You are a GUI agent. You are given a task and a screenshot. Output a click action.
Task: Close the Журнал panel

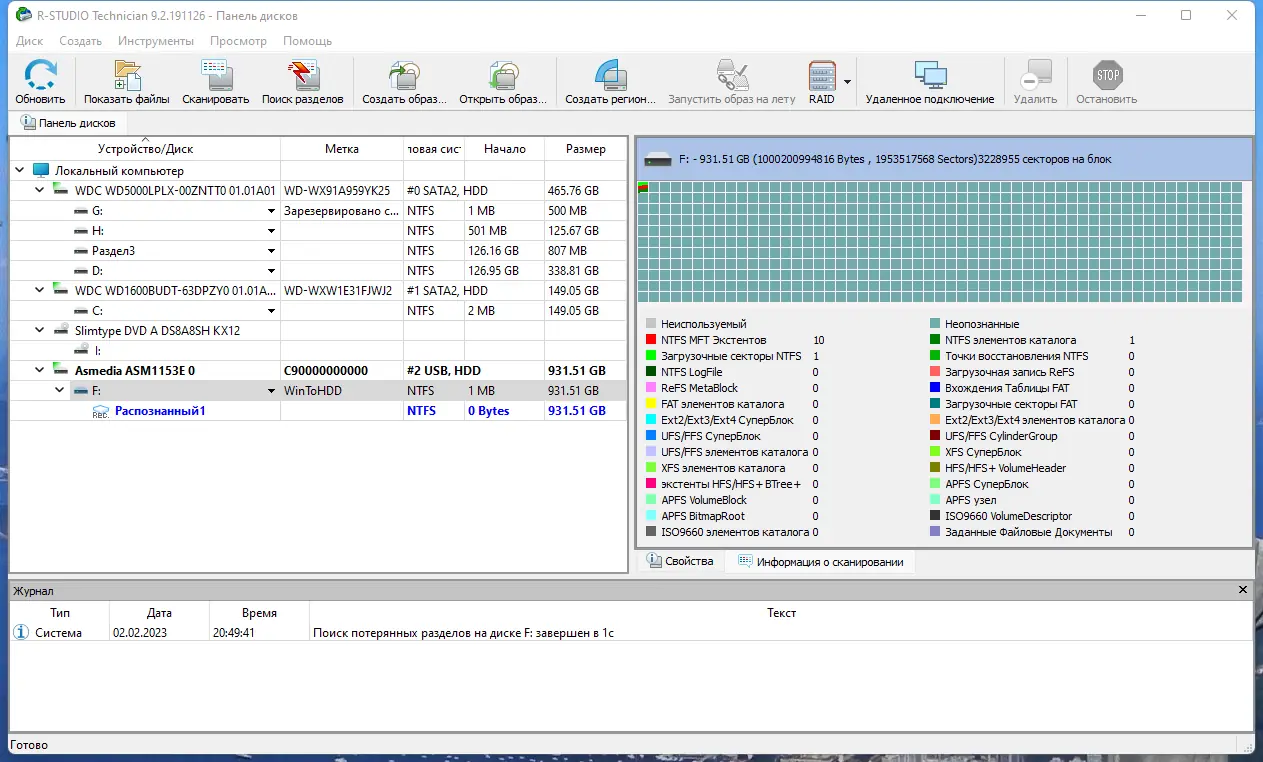click(x=1242, y=590)
